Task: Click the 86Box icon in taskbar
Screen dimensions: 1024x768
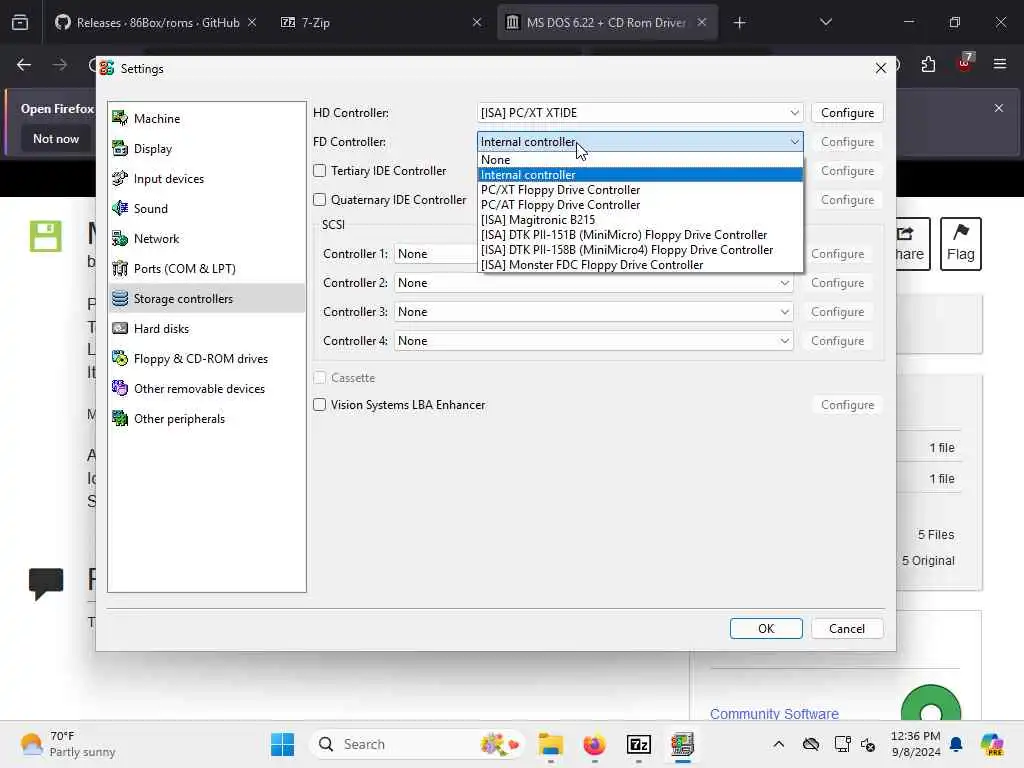Action: [682, 744]
